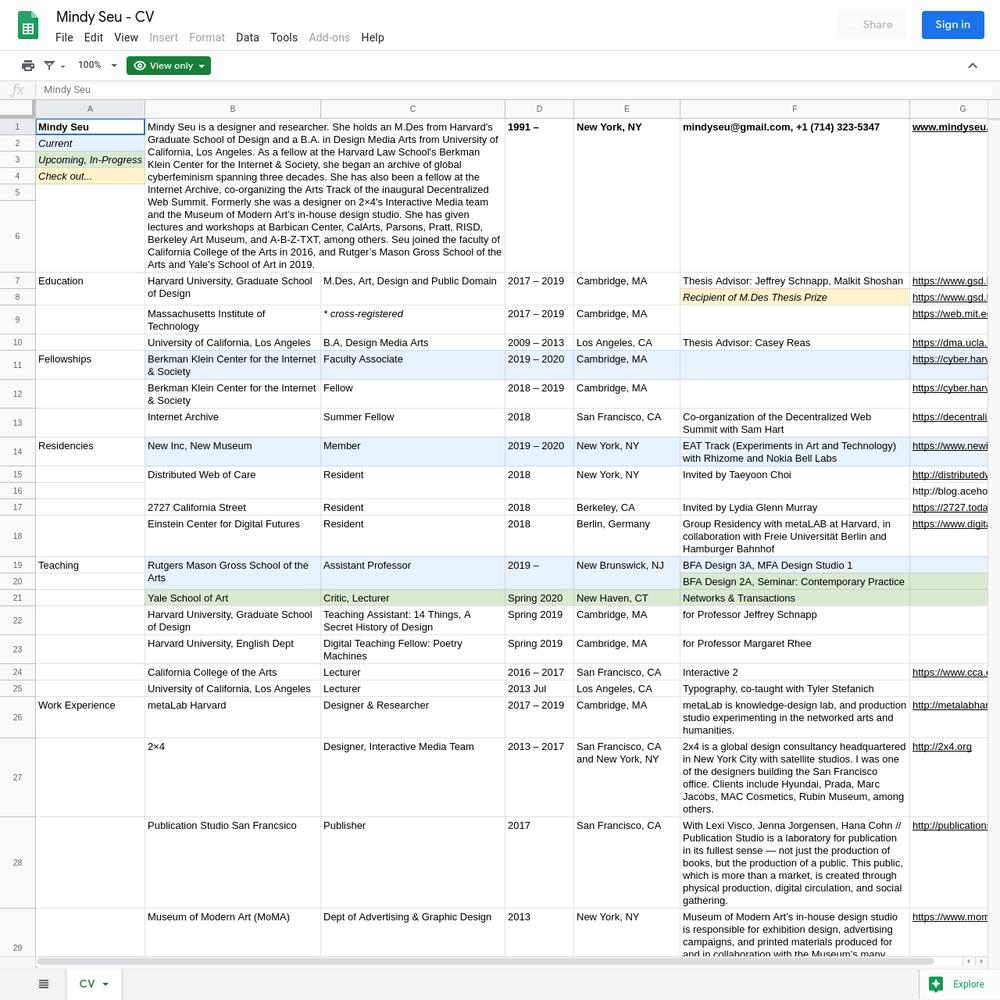Screen dimensions: 1000x1000
Task: Select the 'metaLab Harvard' cell
Action: click(x=233, y=717)
